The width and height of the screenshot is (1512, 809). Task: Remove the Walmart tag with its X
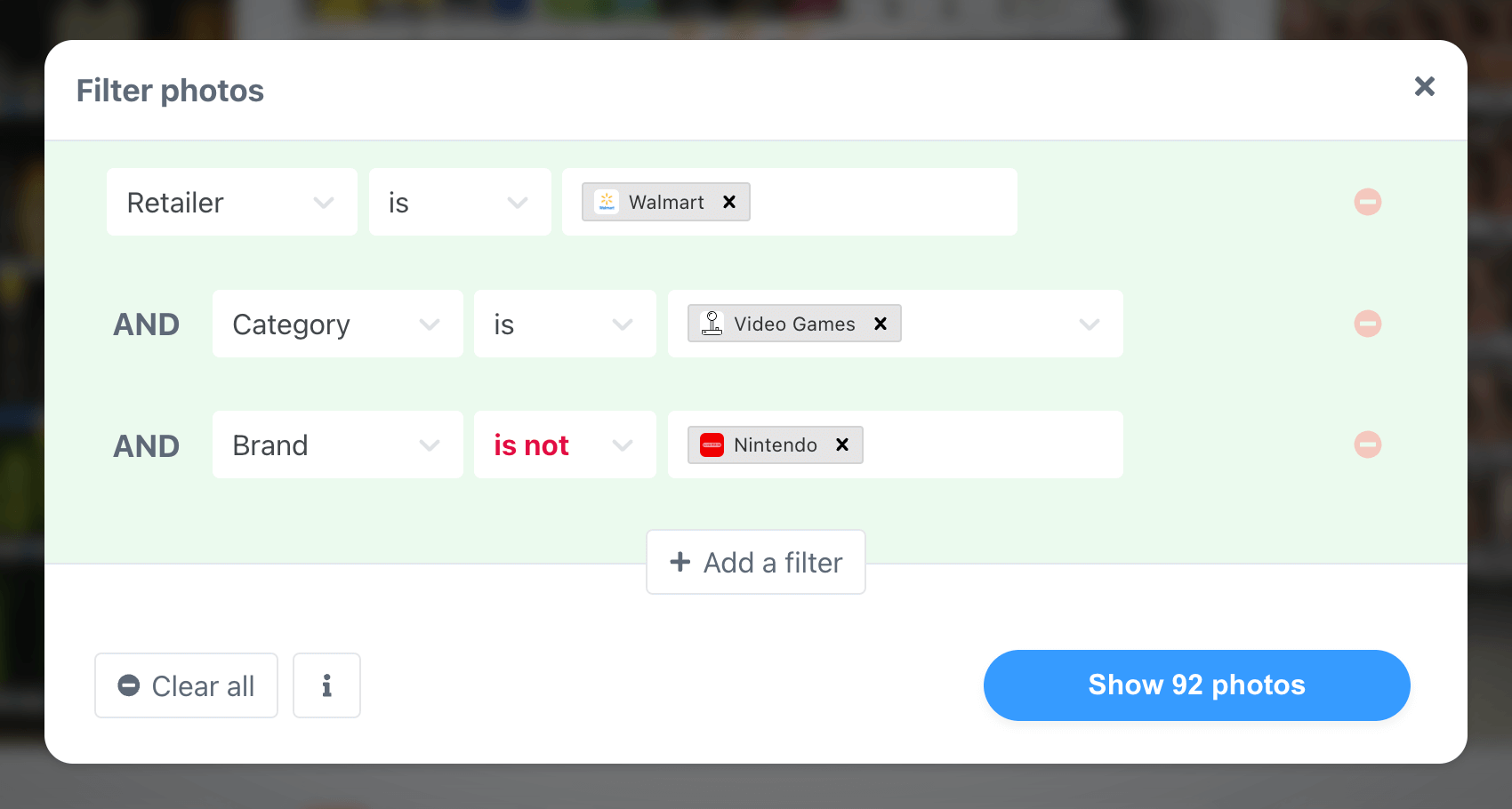coord(729,202)
